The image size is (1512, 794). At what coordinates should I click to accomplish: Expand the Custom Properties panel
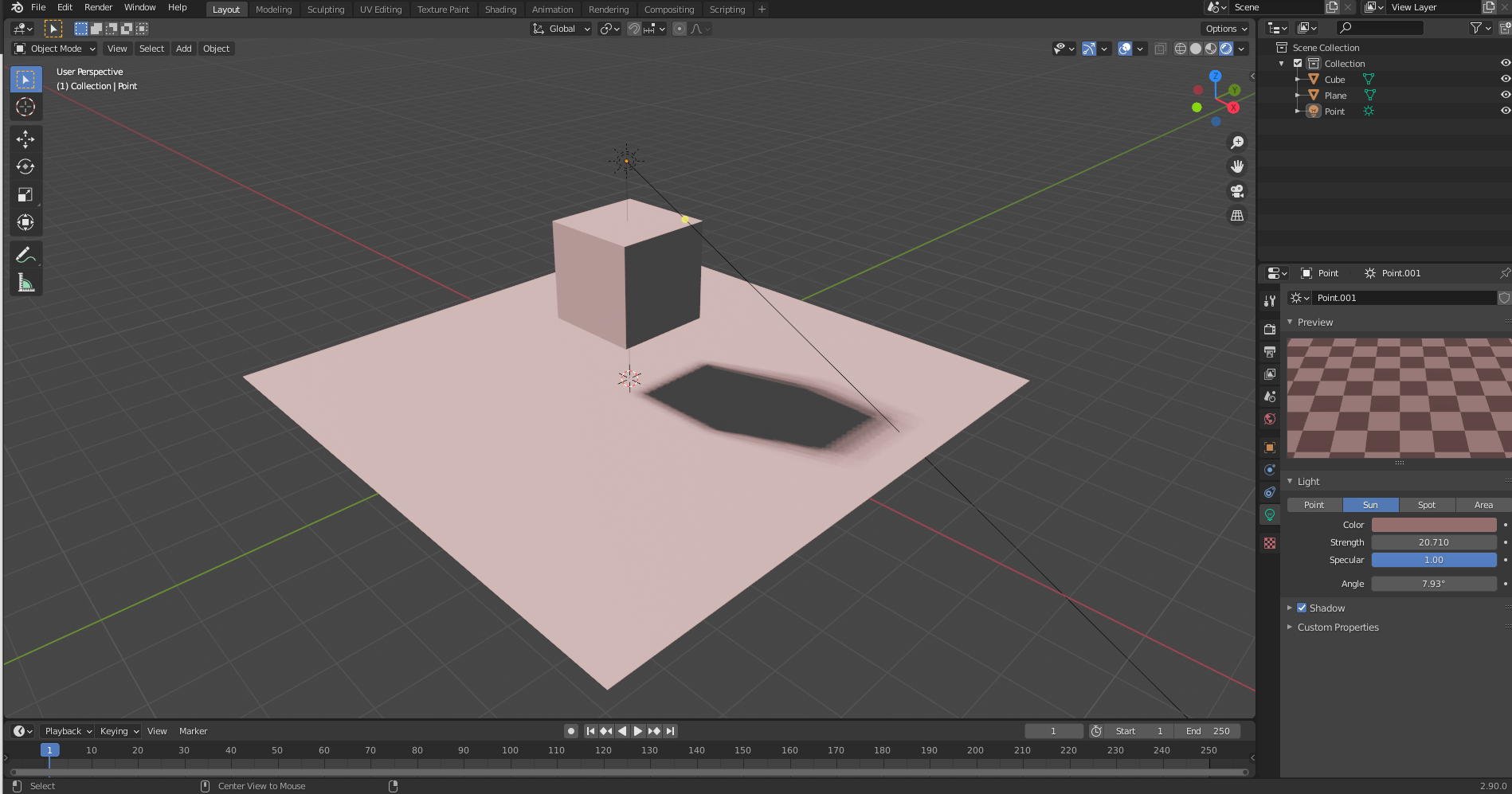coord(1338,628)
